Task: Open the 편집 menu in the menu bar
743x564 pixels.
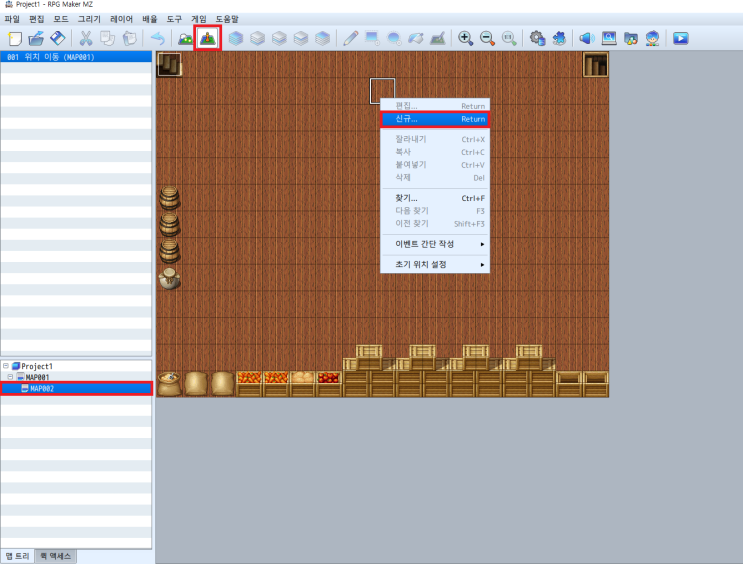Action: 36,19
